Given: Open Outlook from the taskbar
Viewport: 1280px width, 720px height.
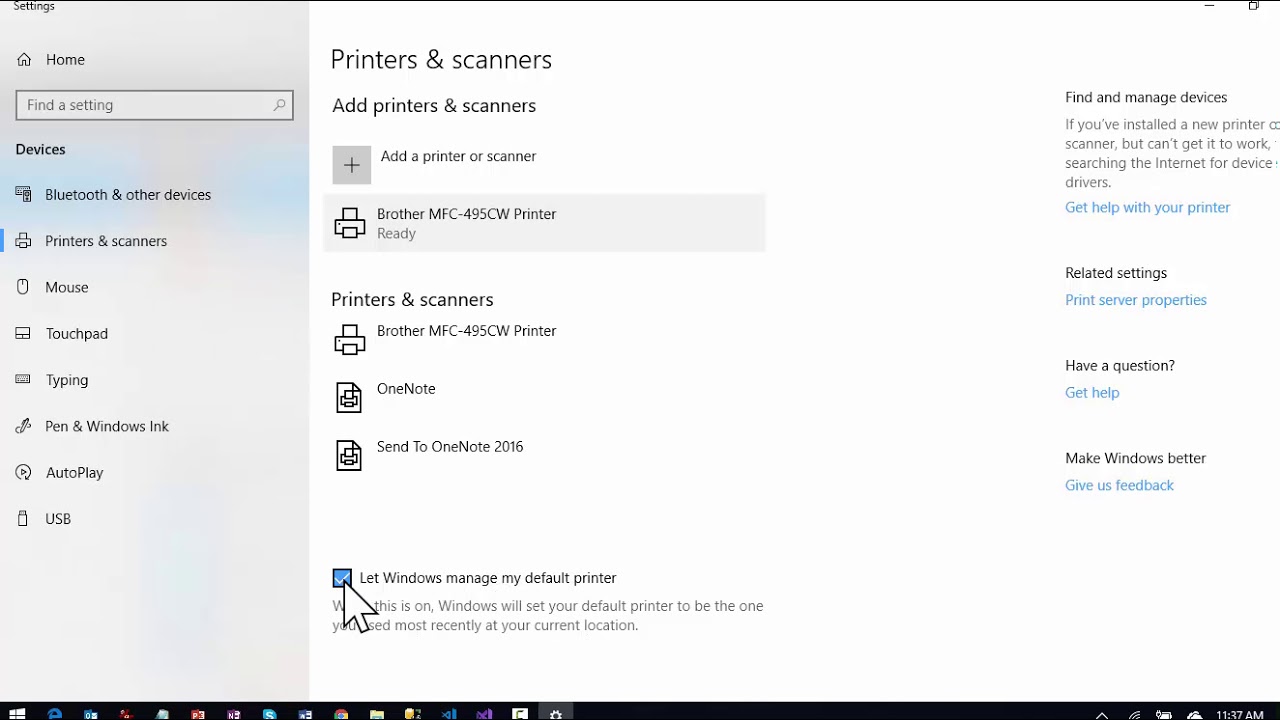Looking at the screenshot, I should click(x=91, y=714).
